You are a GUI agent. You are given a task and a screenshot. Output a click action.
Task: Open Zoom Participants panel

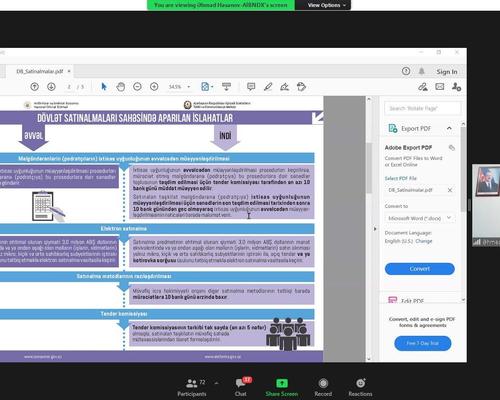point(192,387)
